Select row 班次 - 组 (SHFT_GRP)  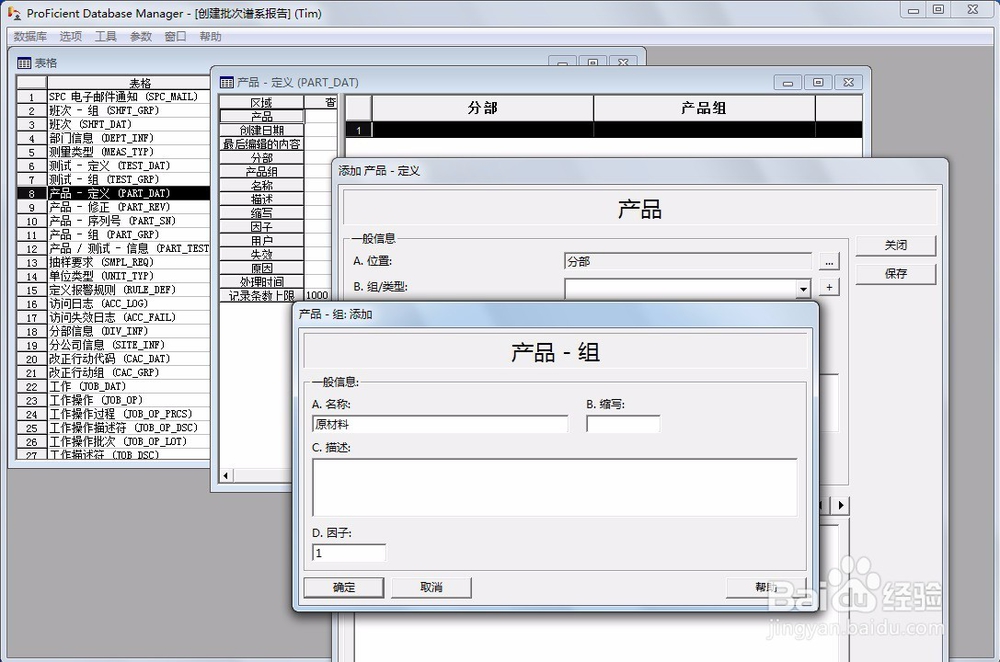[128, 110]
